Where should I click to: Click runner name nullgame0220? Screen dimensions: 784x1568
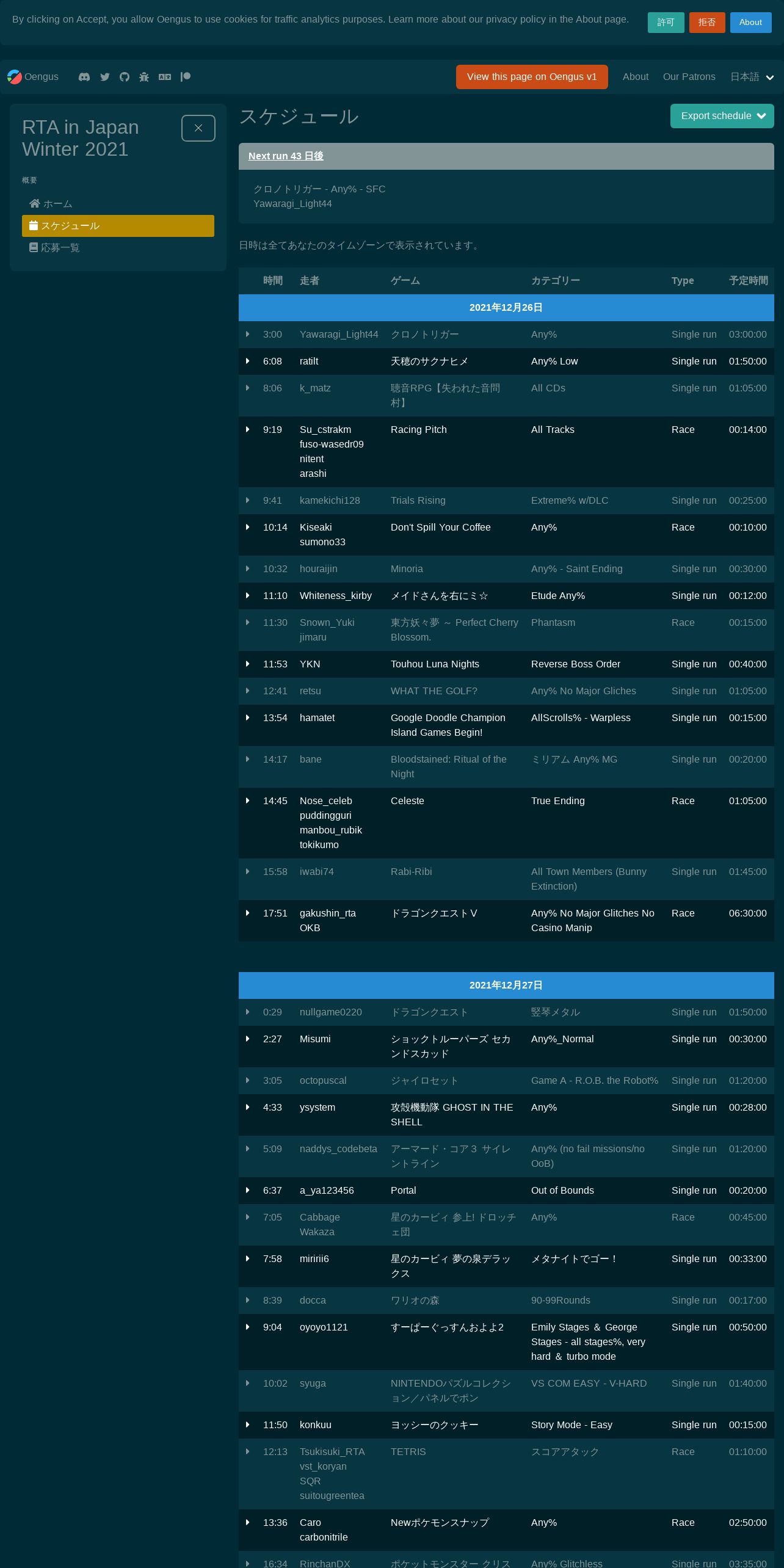click(331, 1012)
